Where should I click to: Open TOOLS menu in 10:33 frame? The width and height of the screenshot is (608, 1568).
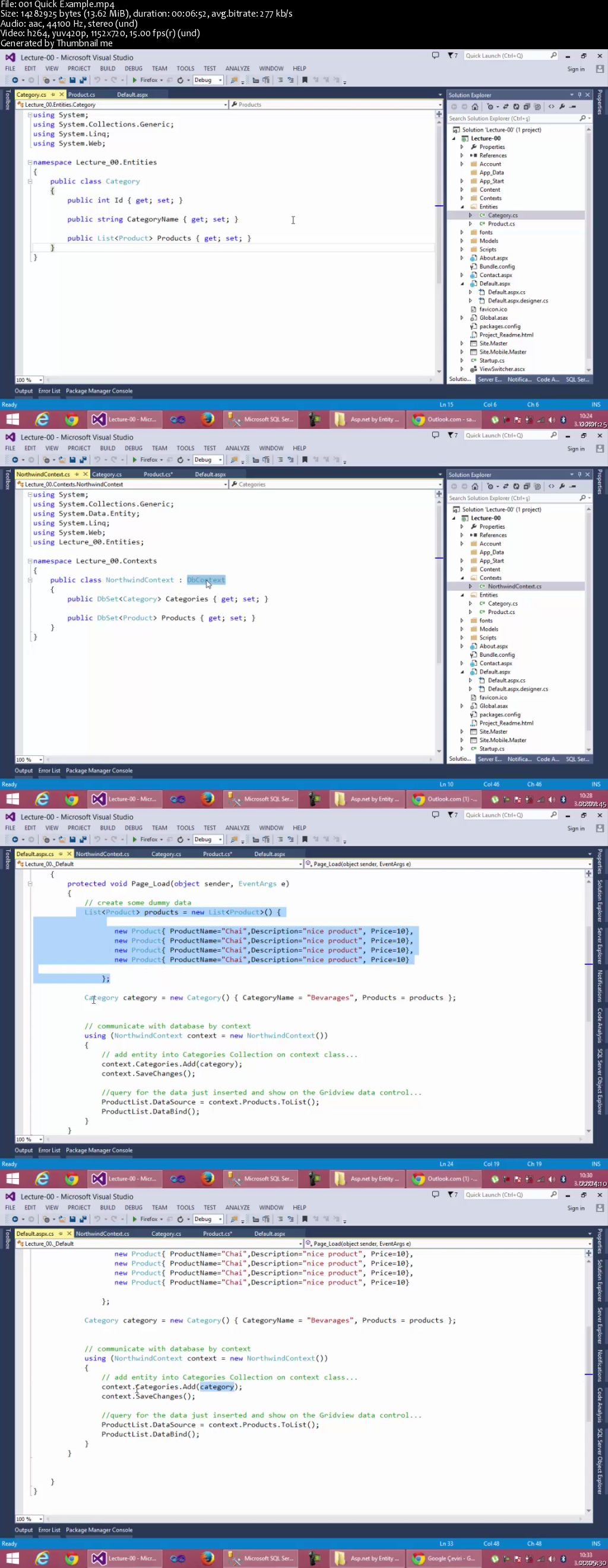tap(185, 1208)
